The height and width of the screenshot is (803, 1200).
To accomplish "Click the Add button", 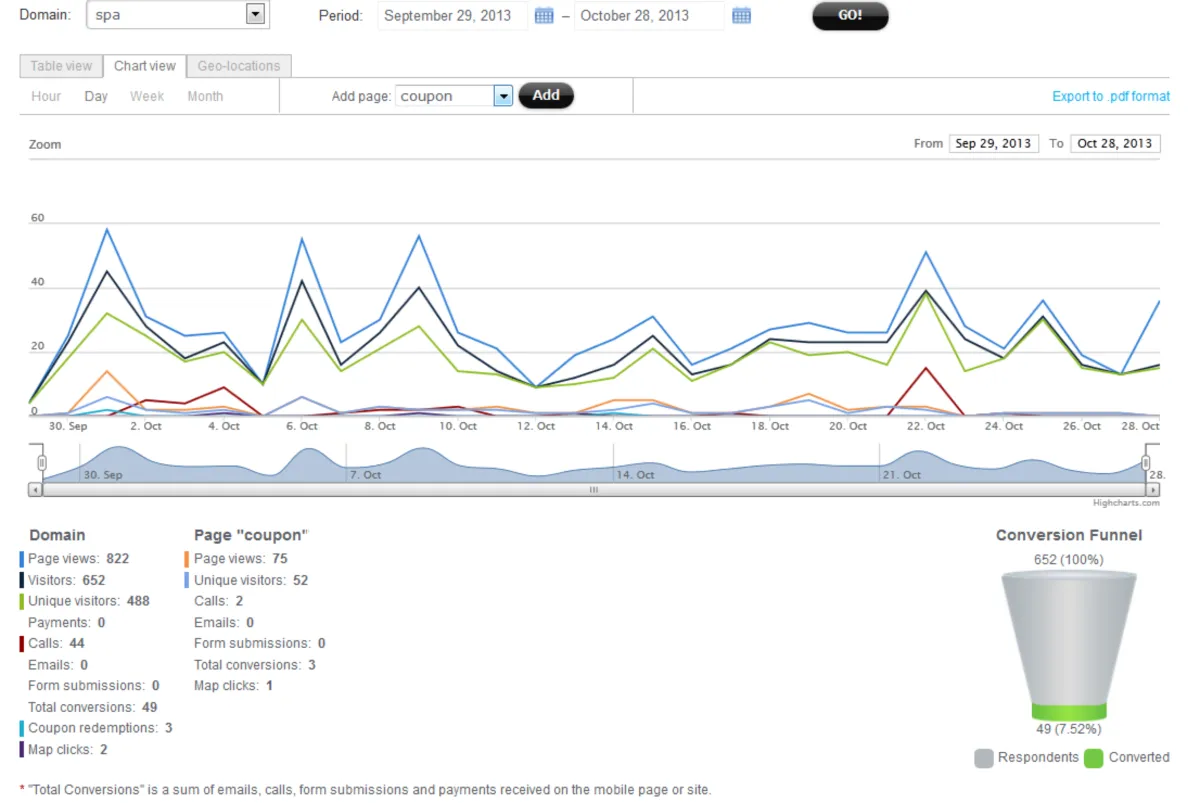I will point(546,95).
